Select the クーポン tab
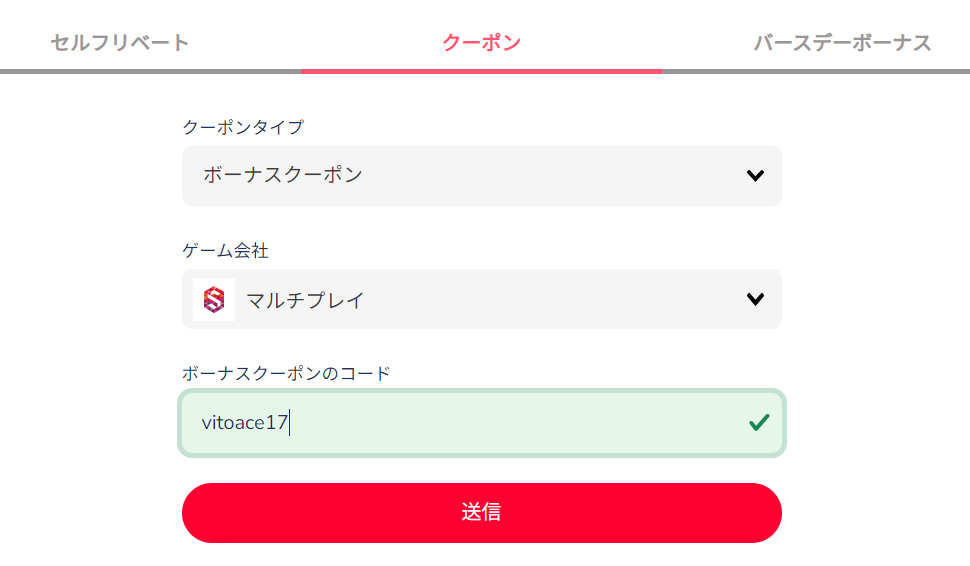970x566 pixels. click(x=481, y=43)
